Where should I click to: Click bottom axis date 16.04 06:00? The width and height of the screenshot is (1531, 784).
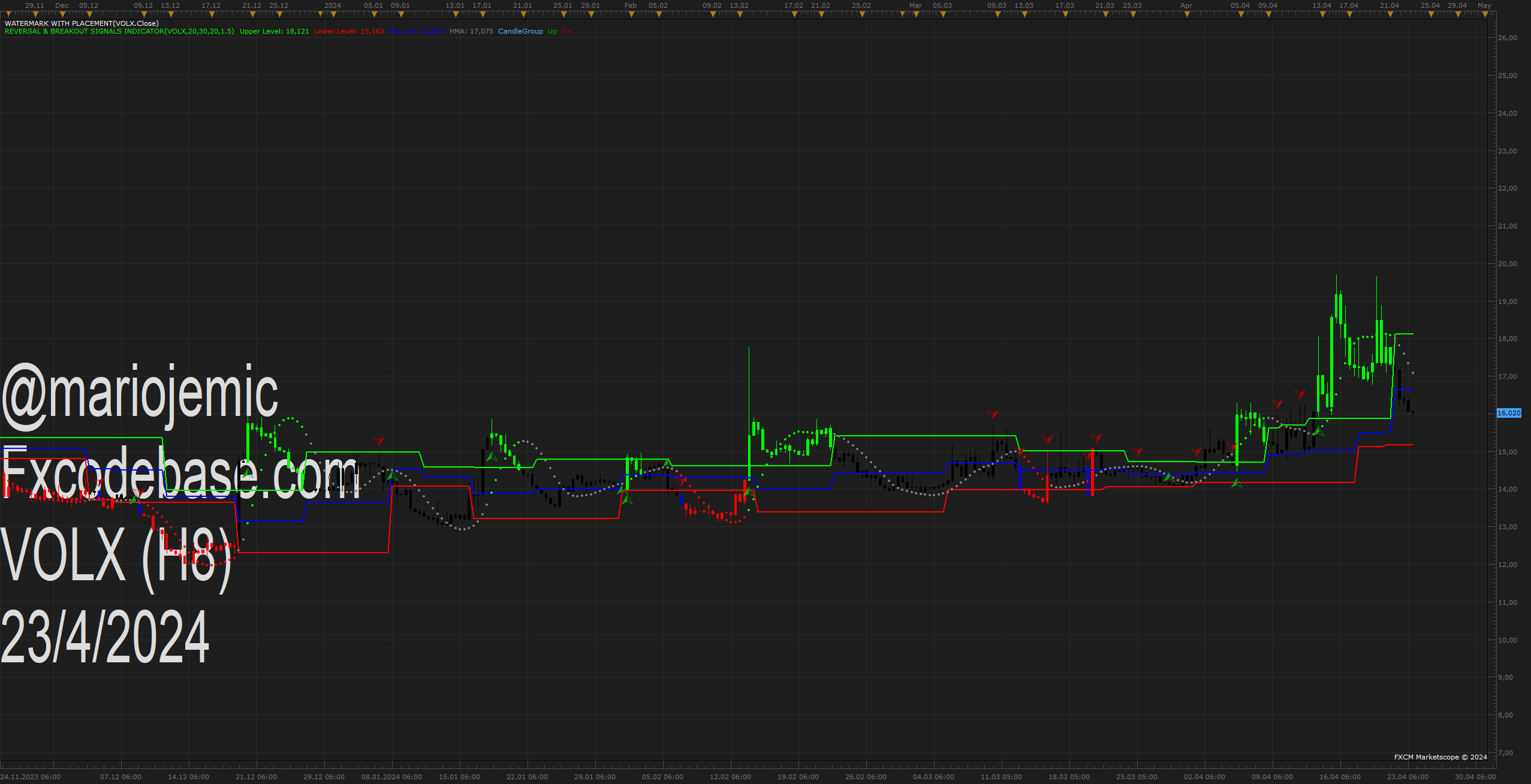(1340, 777)
